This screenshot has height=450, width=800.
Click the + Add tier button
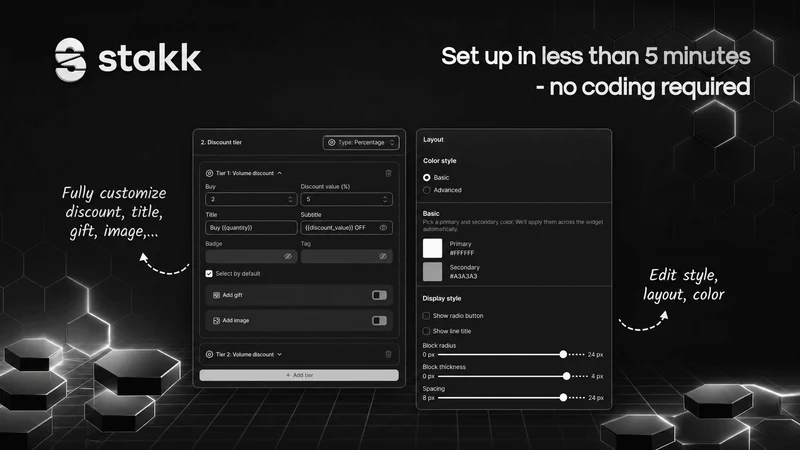pyautogui.click(x=299, y=375)
